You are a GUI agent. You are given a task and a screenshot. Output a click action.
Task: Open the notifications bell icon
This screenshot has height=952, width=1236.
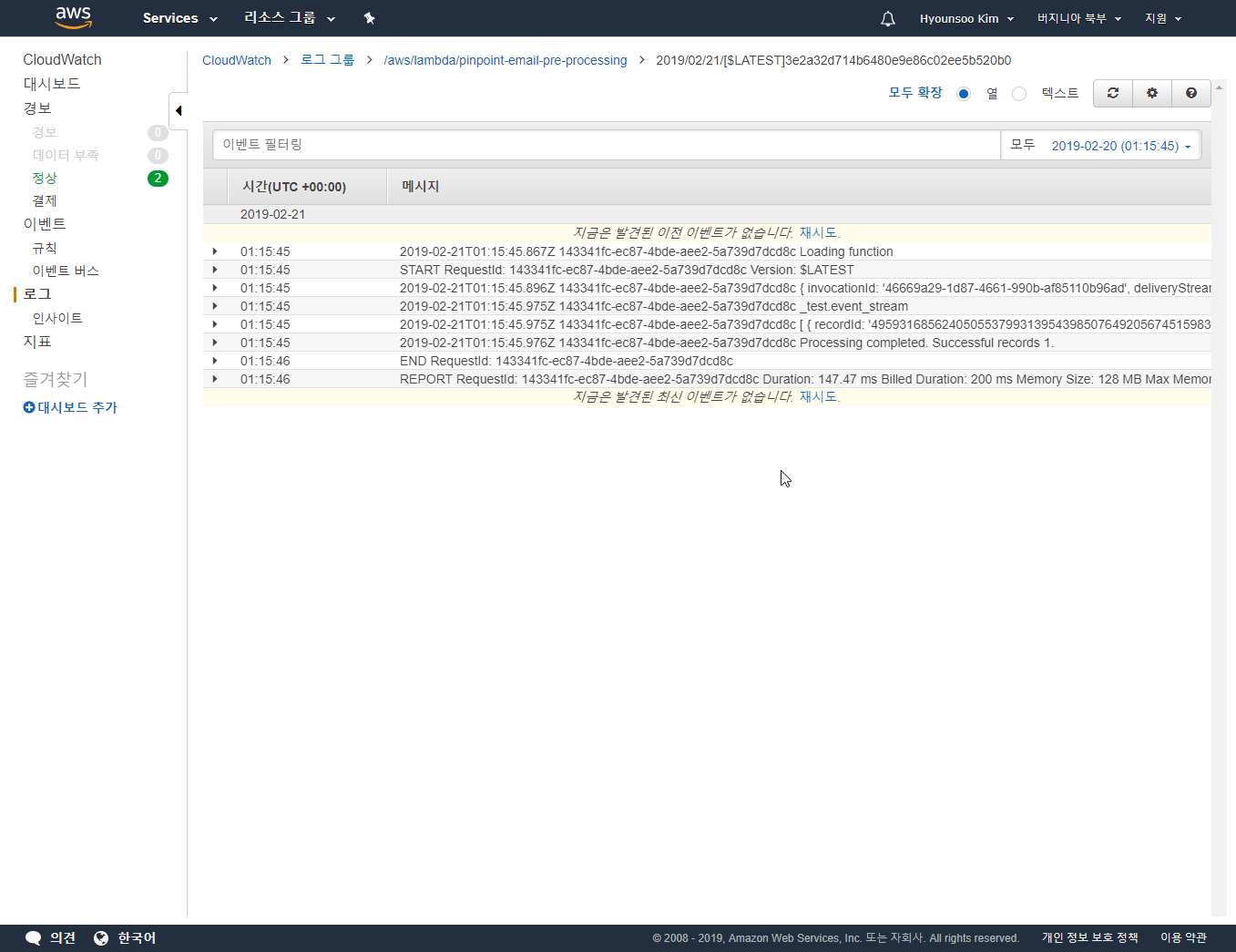pyautogui.click(x=888, y=18)
